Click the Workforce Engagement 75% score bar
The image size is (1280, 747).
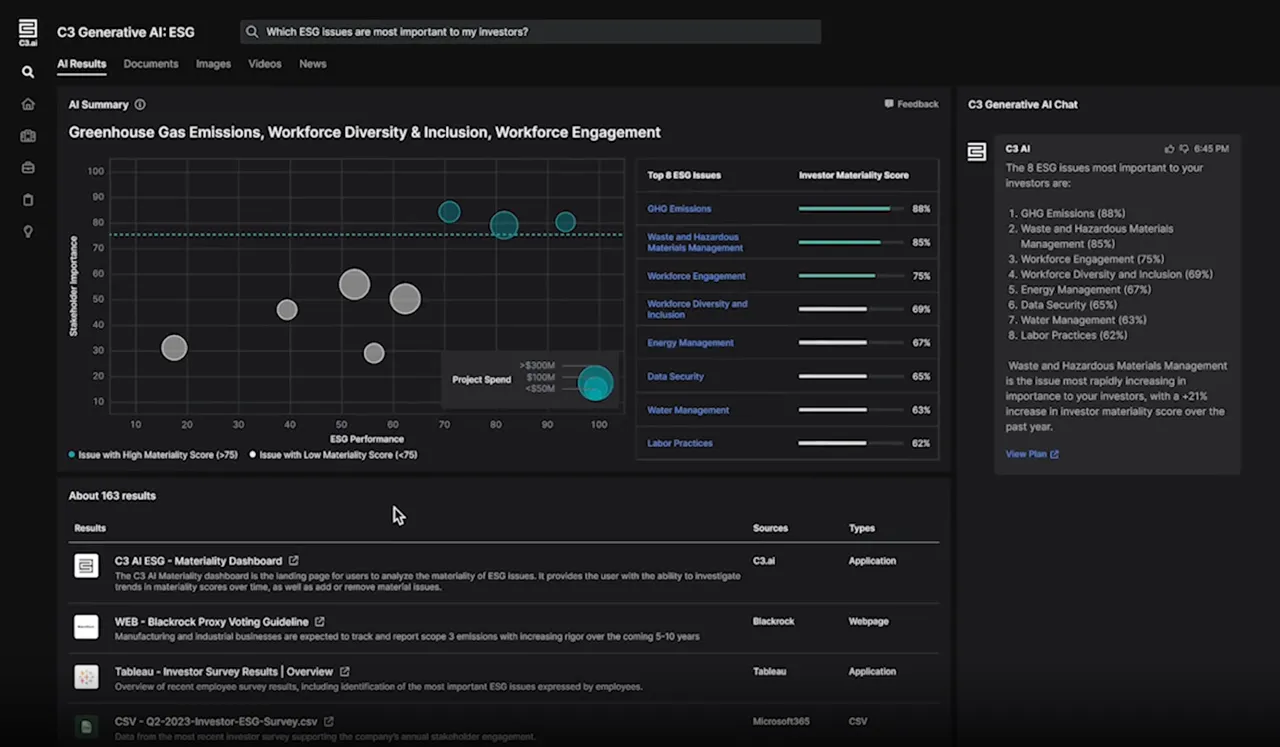[851, 276]
